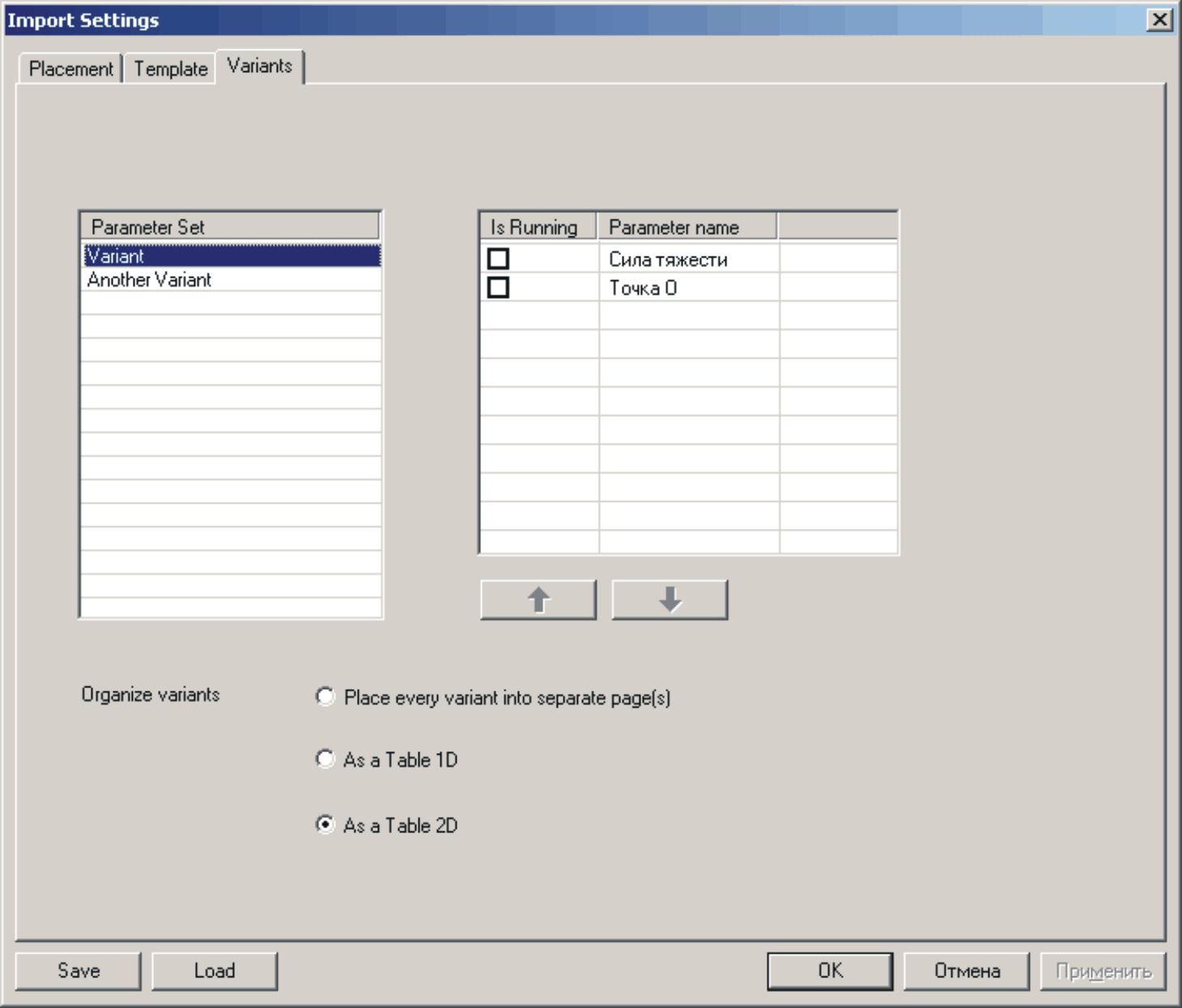Enable Is Running for Сила тяжести
The image size is (1182, 1008).
point(499,259)
